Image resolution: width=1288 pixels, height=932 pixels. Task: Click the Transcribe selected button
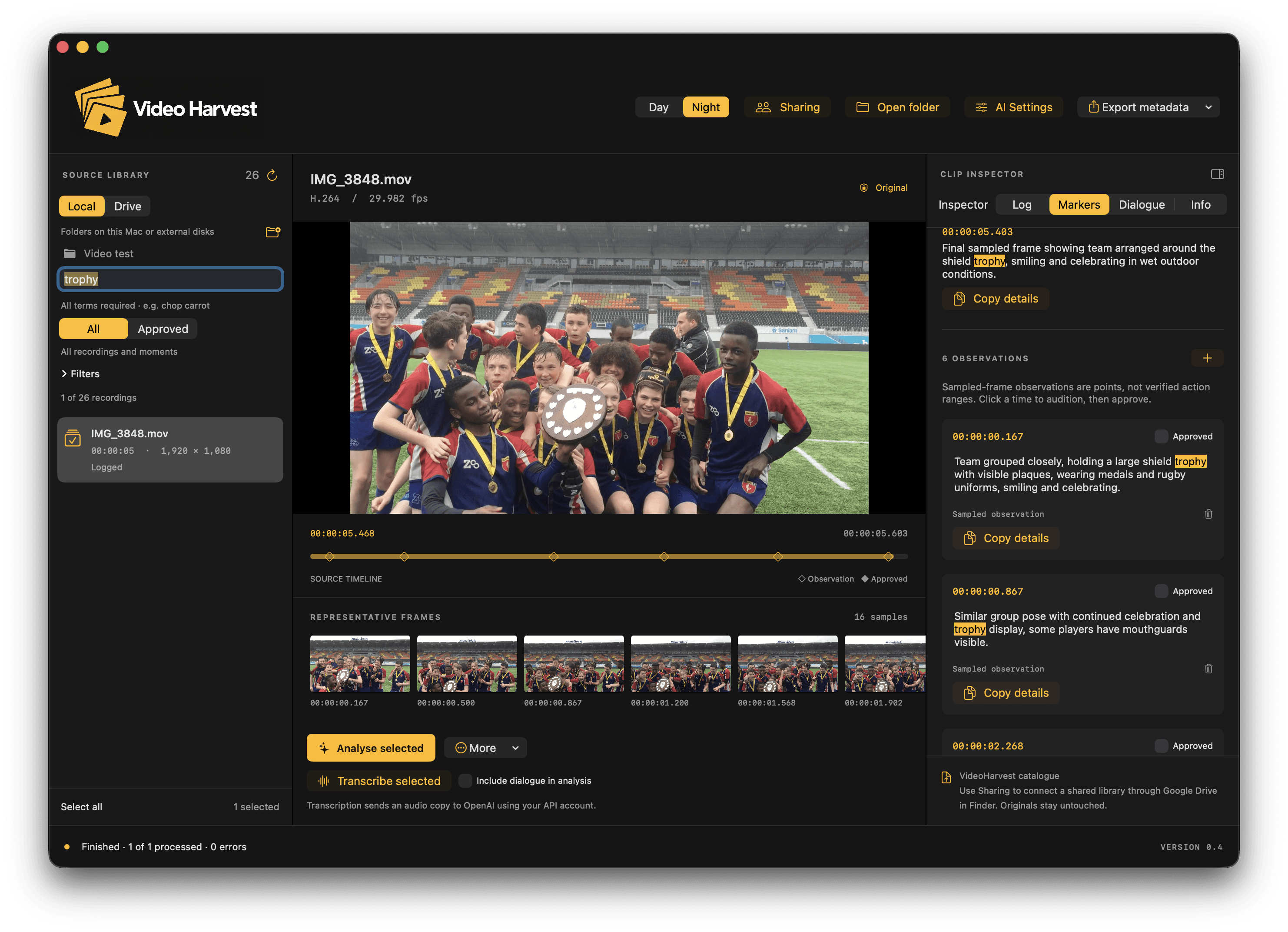(x=379, y=781)
